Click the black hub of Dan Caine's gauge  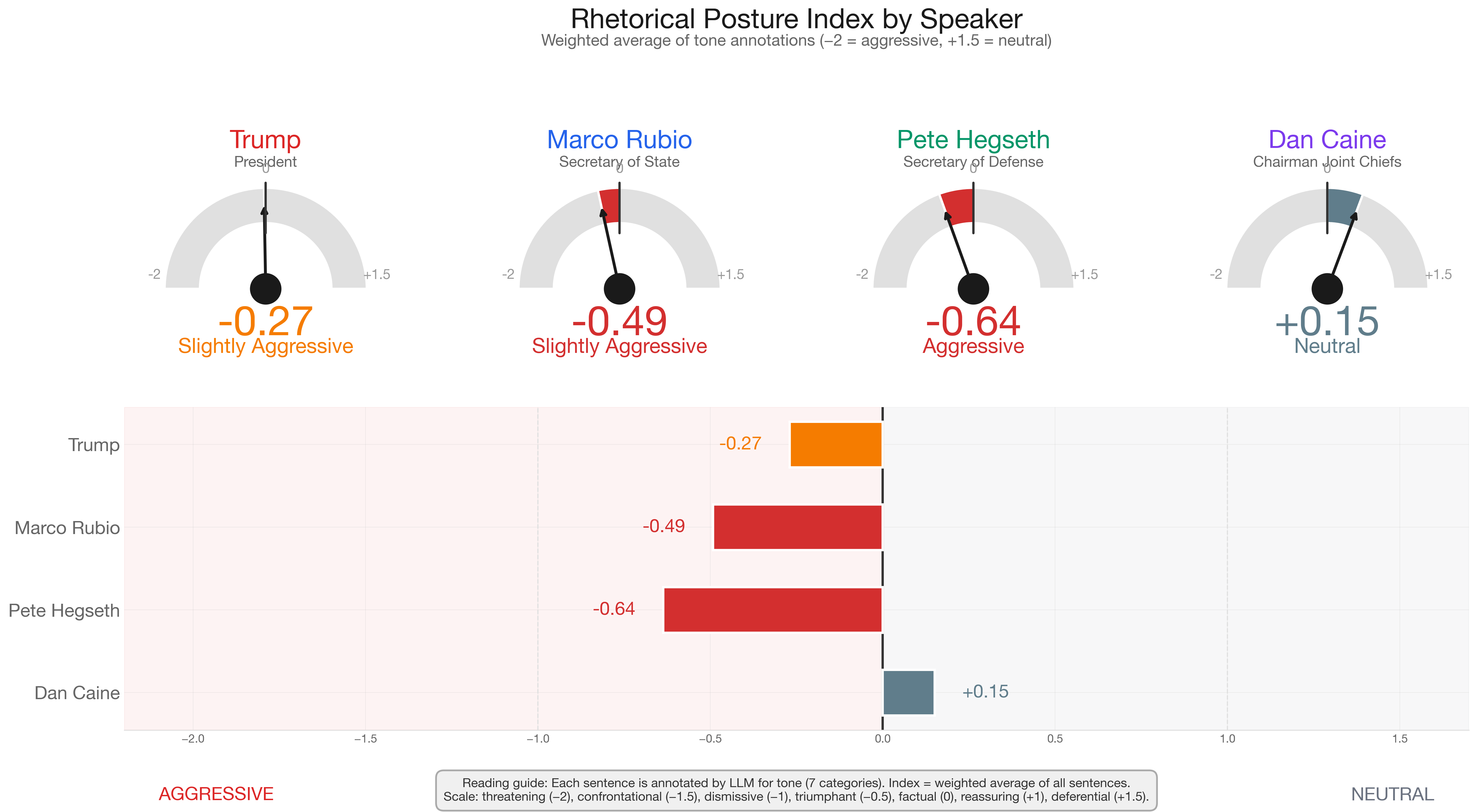tap(1327, 288)
